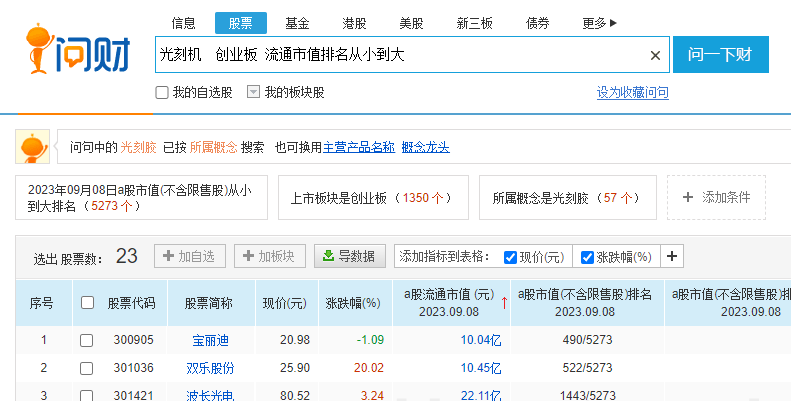Check the box for 300905 宝丽迪
This screenshot has width=791, height=401.
(86, 340)
